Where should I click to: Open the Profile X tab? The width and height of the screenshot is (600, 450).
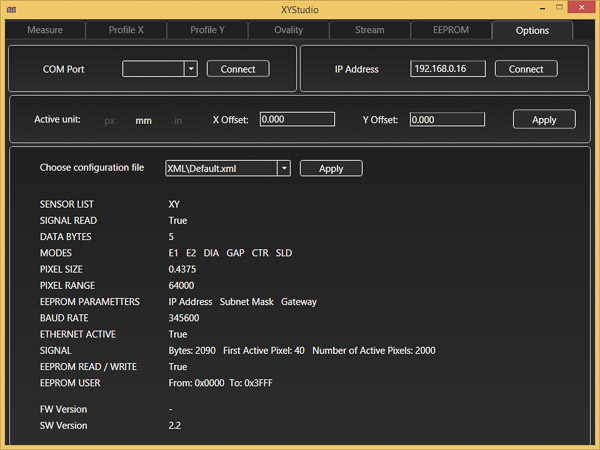(127, 30)
